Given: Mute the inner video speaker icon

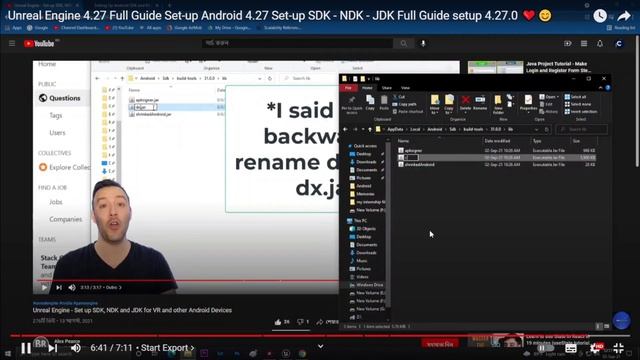Looking at the screenshot, I should [x=72, y=287].
